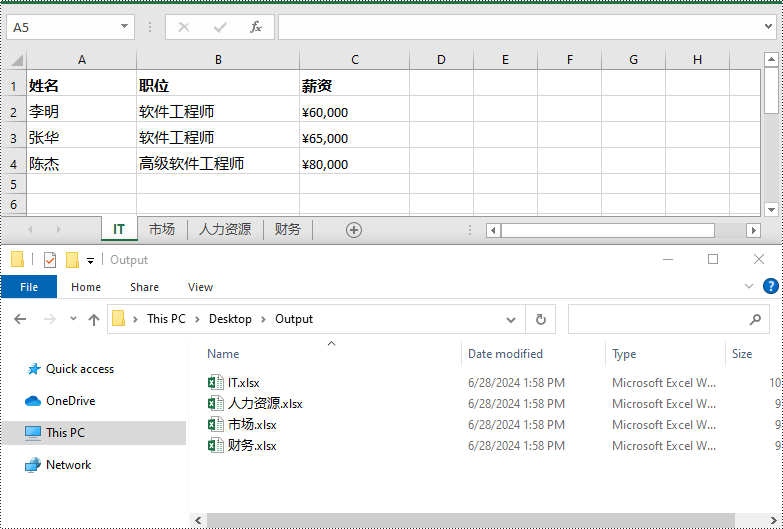Click the OneDrive cloud icon
783x529 pixels.
(x=33, y=401)
